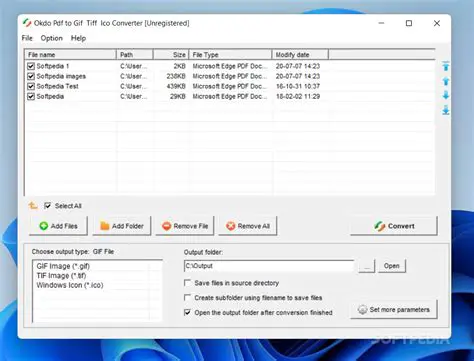Image resolution: width=474 pixels, height=361 pixels.
Task: Uncheck the Softpedia Test file checkbox
Action: pos(31,86)
